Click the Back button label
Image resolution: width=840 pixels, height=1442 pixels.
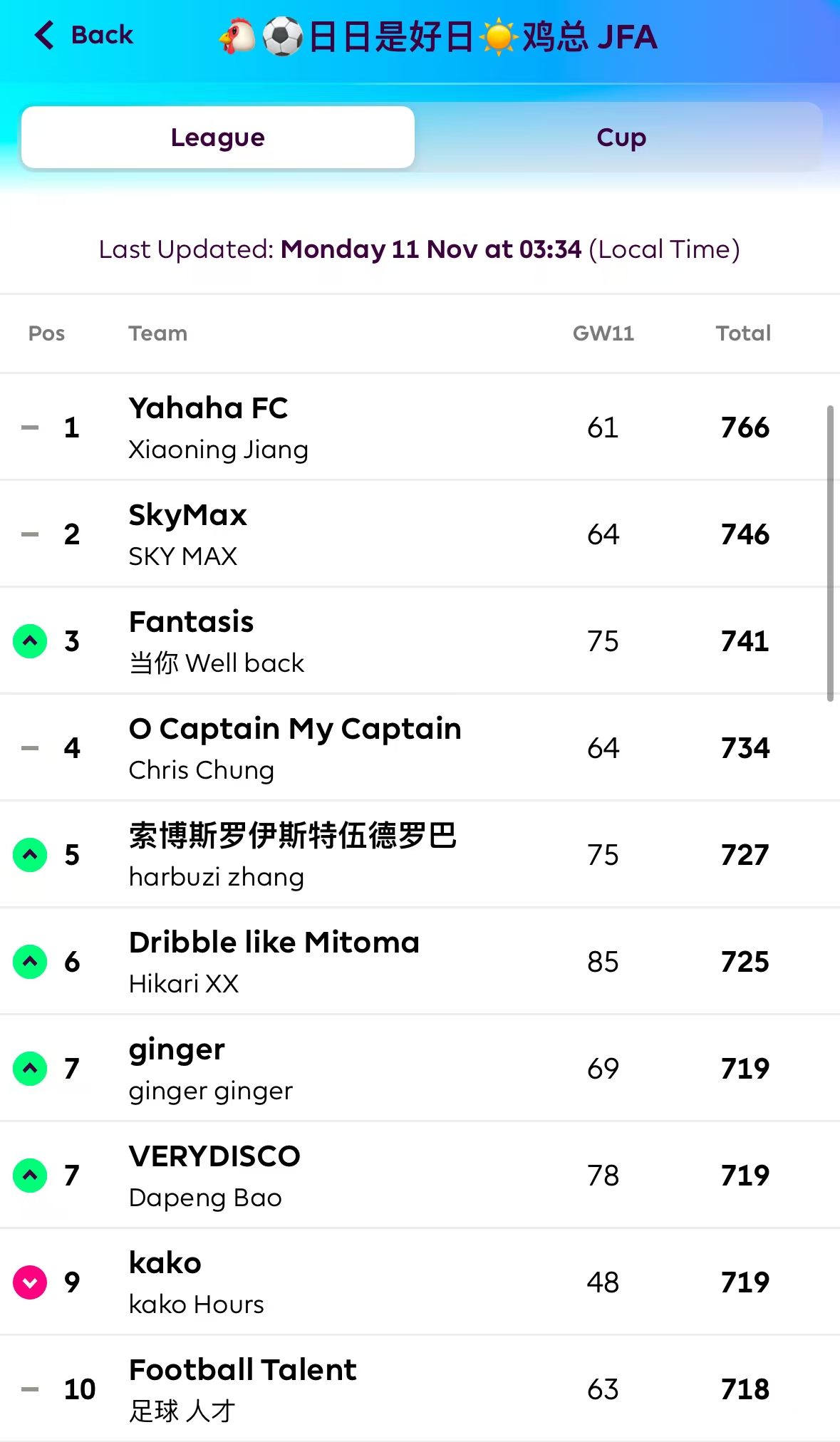click(102, 35)
